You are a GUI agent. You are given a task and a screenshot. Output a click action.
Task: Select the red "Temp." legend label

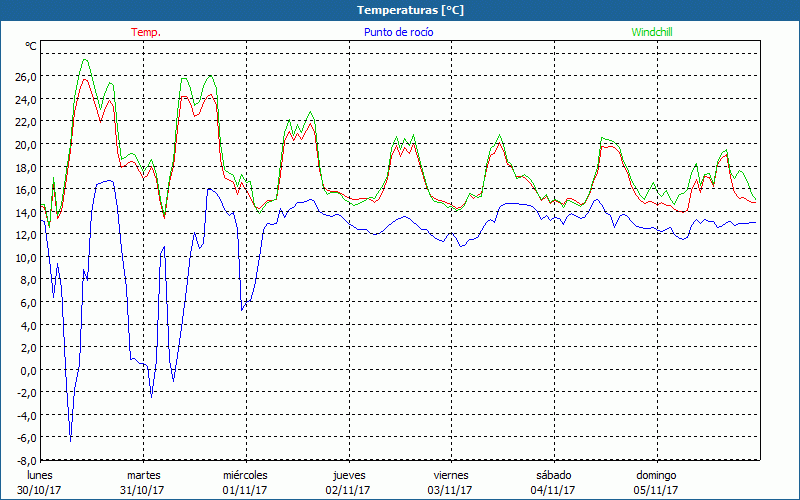tap(146, 32)
